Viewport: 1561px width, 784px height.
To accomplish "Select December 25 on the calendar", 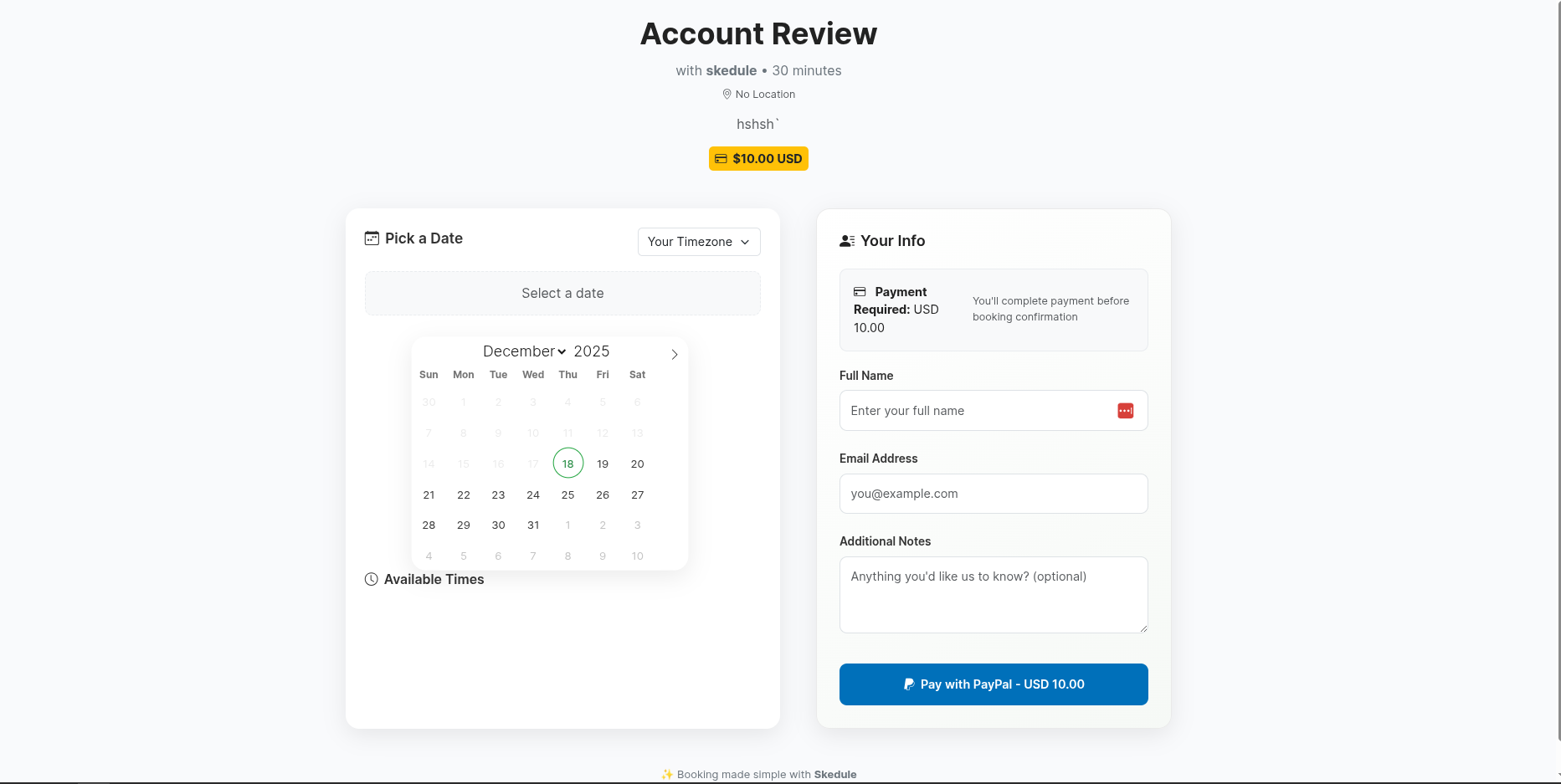I will pyautogui.click(x=567, y=494).
